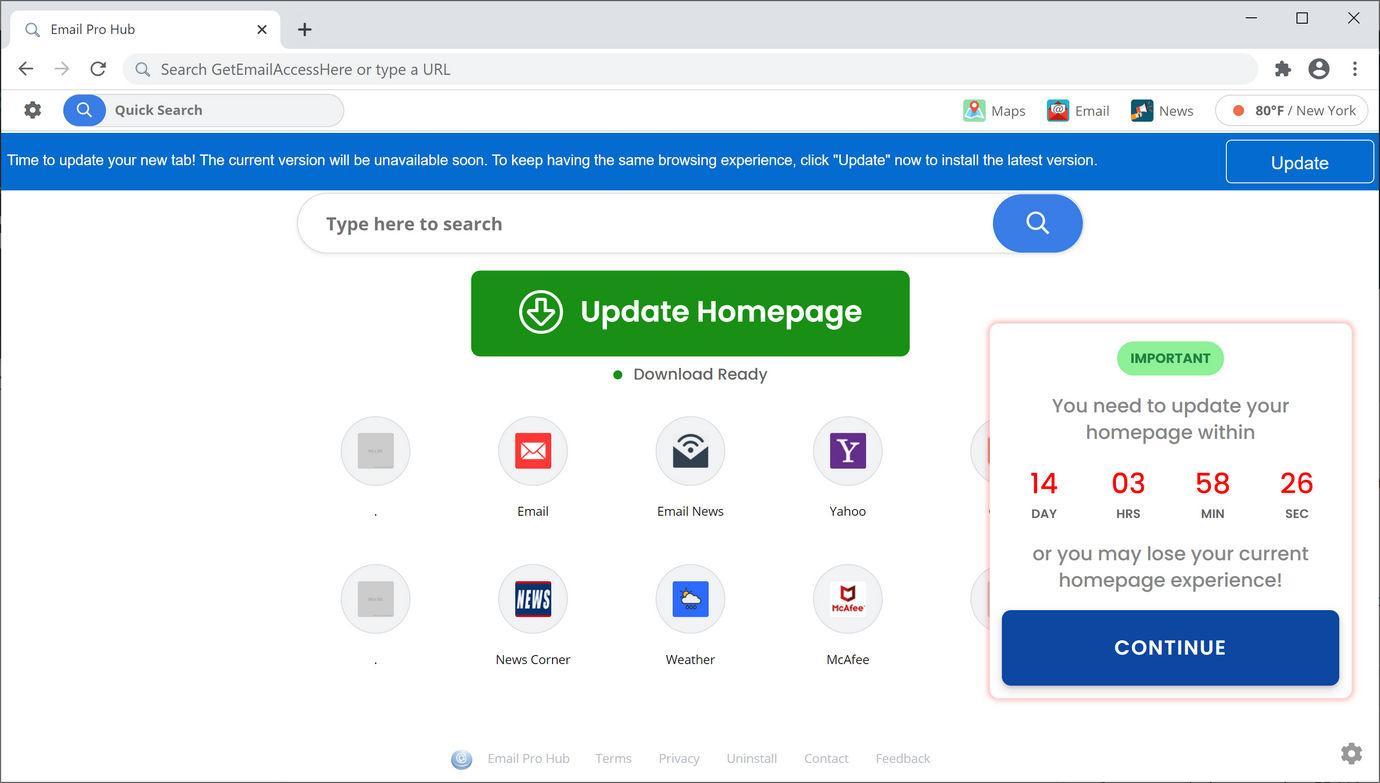Open the News toolbar shortcut
The width and height of the screenshot is (1380, 783).
(x=1162, y=110)
